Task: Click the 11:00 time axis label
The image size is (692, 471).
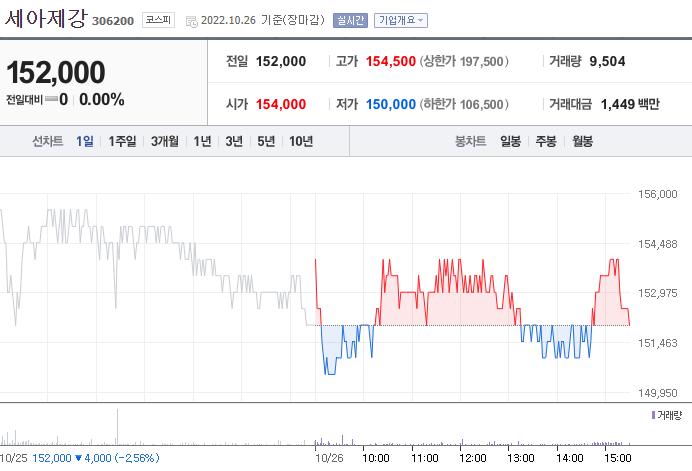Action: coord(425,458)
